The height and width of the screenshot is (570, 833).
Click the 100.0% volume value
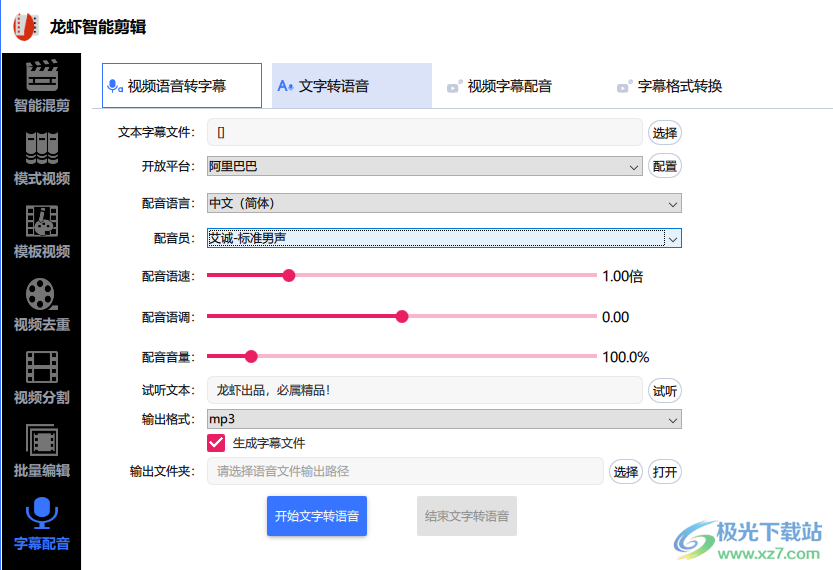[626, 357]
